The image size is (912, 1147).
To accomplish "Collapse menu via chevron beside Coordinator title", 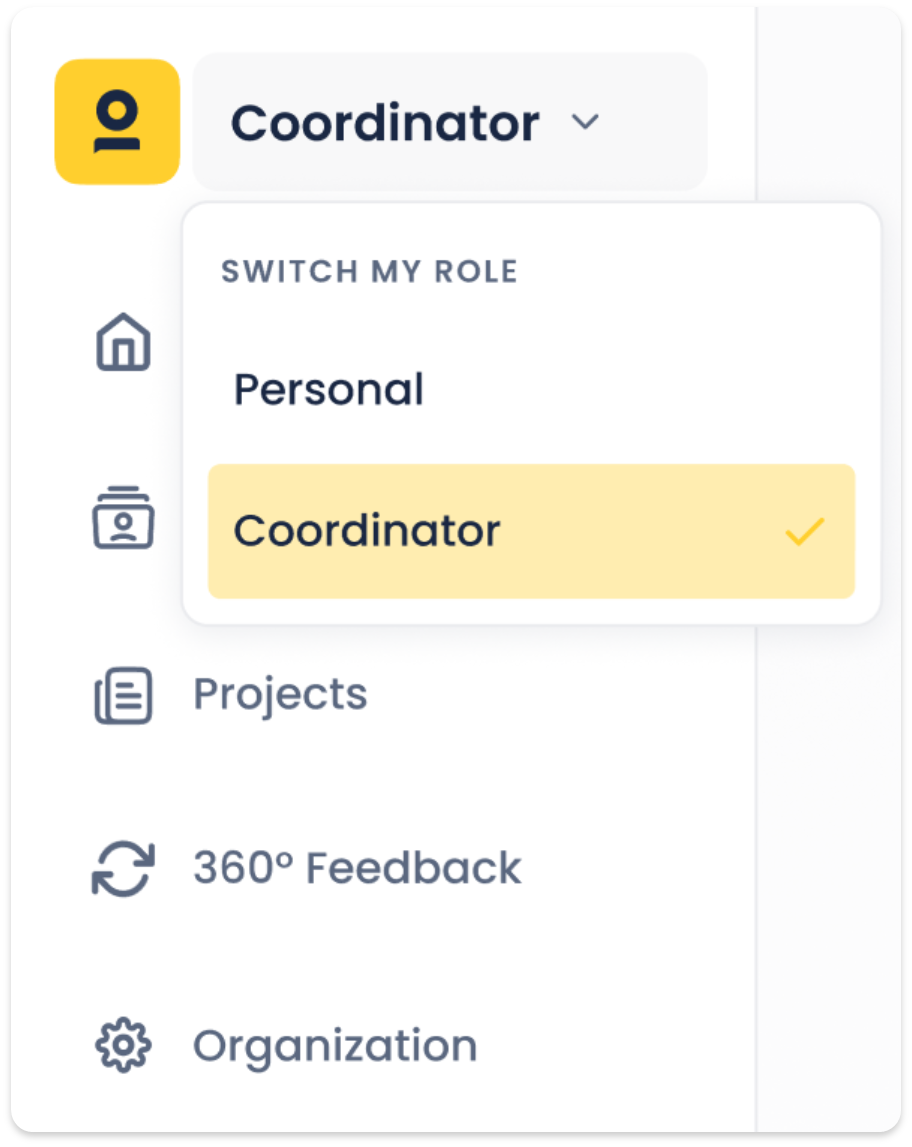I will coord(585,121).
